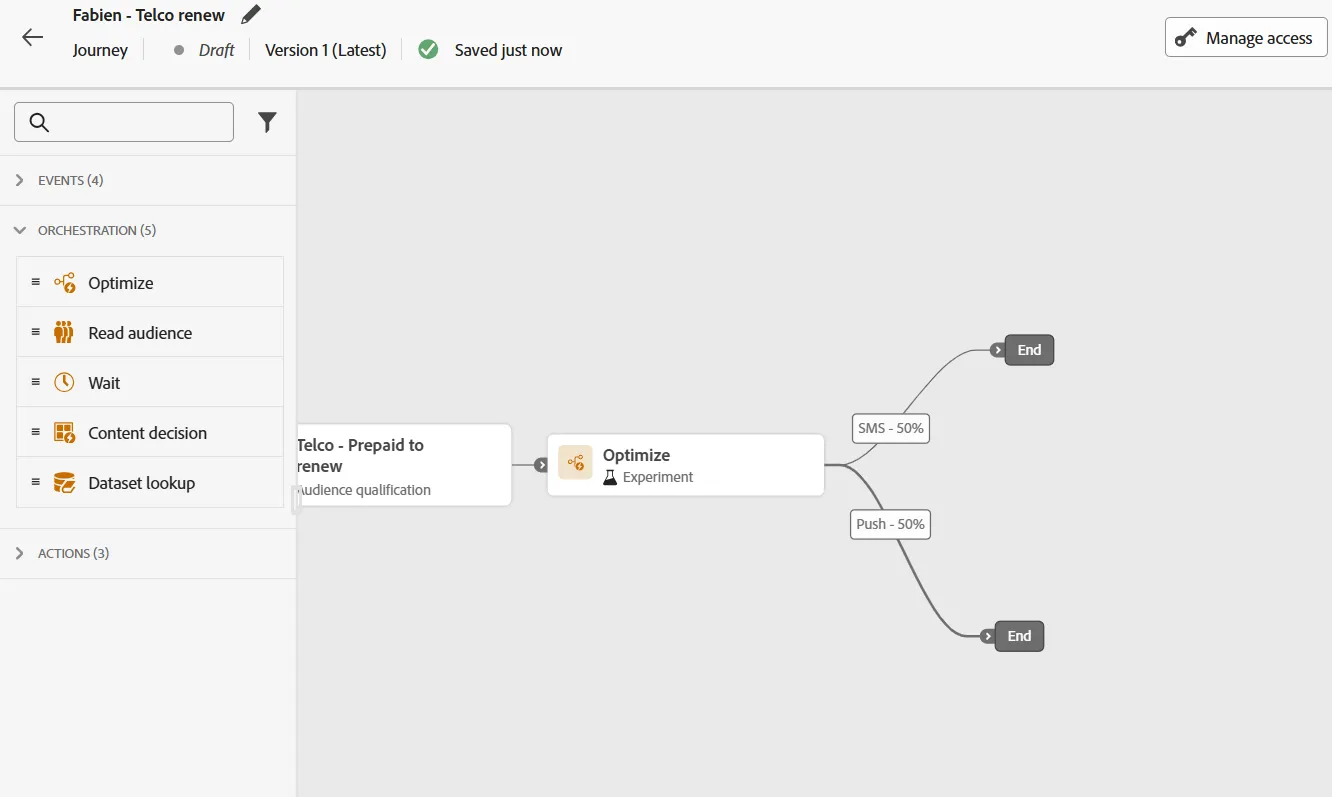Click the Fabien - Telco renew title
Image resolution: width=1332 pixels, height=797 pixels.
(x=149, y=15)
